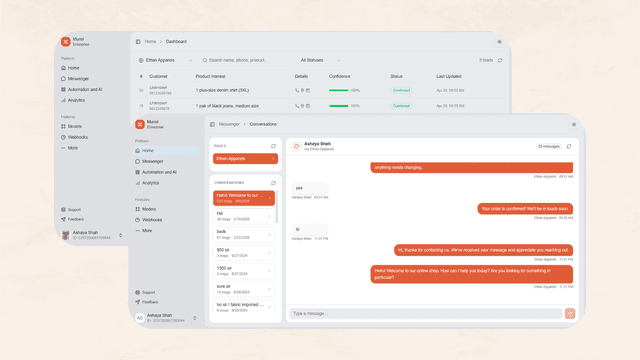The width and height of the screenshot is (640, 360).
Task: Open account switcher arrows in Messenger window sidebar
Action: (195, 318)
